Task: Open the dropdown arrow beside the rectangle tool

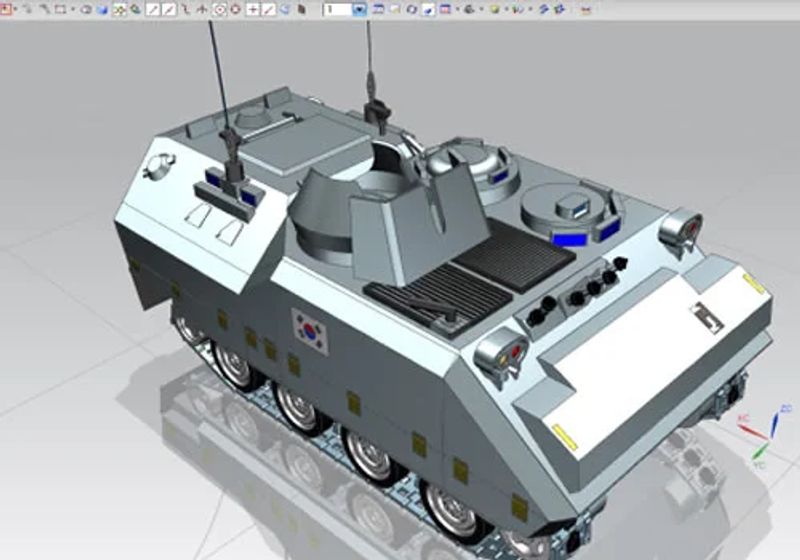Action: [x=73, y=9]
